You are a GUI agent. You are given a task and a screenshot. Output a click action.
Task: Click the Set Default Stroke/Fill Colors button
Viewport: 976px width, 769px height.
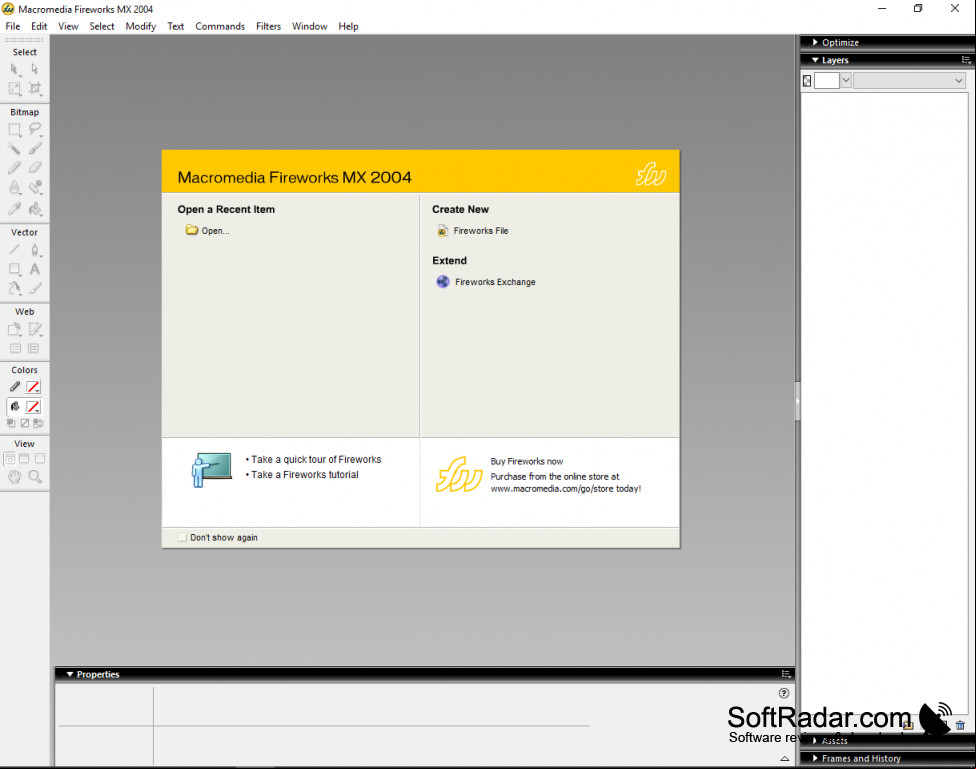click(11, 423)
